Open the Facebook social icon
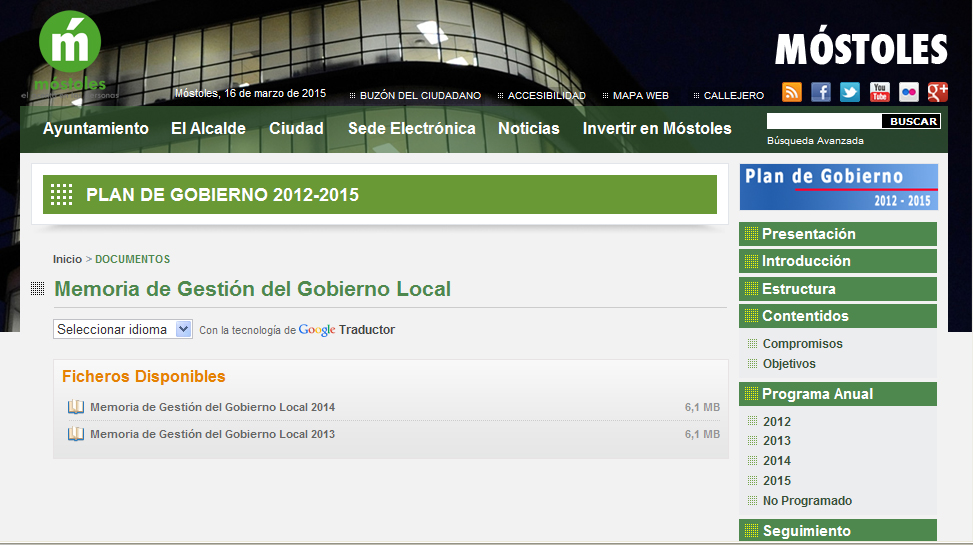 [x=821, y=92]
